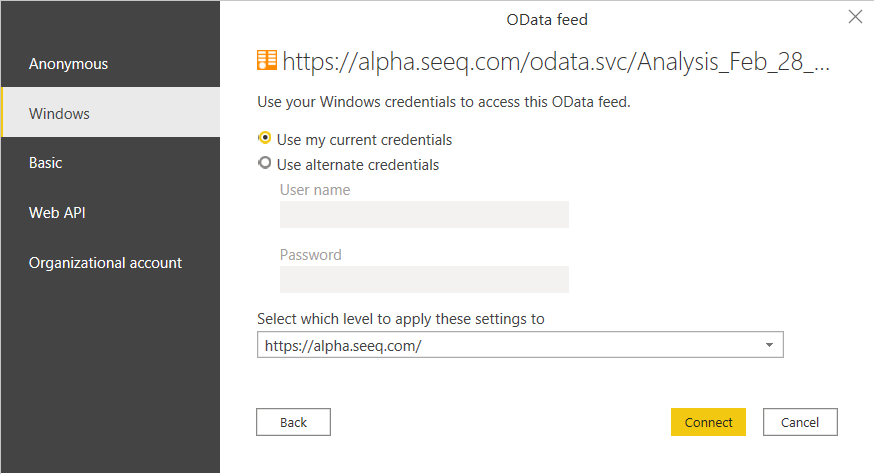Open the Basic authentication tab
The image size is (874, 474).
click(x=46, y=163)
